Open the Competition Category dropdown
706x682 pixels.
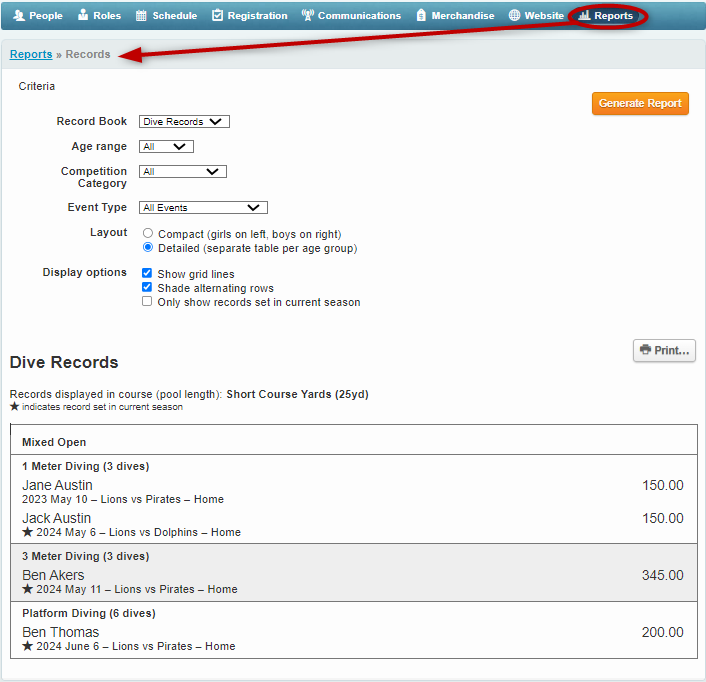coord(183,172)
